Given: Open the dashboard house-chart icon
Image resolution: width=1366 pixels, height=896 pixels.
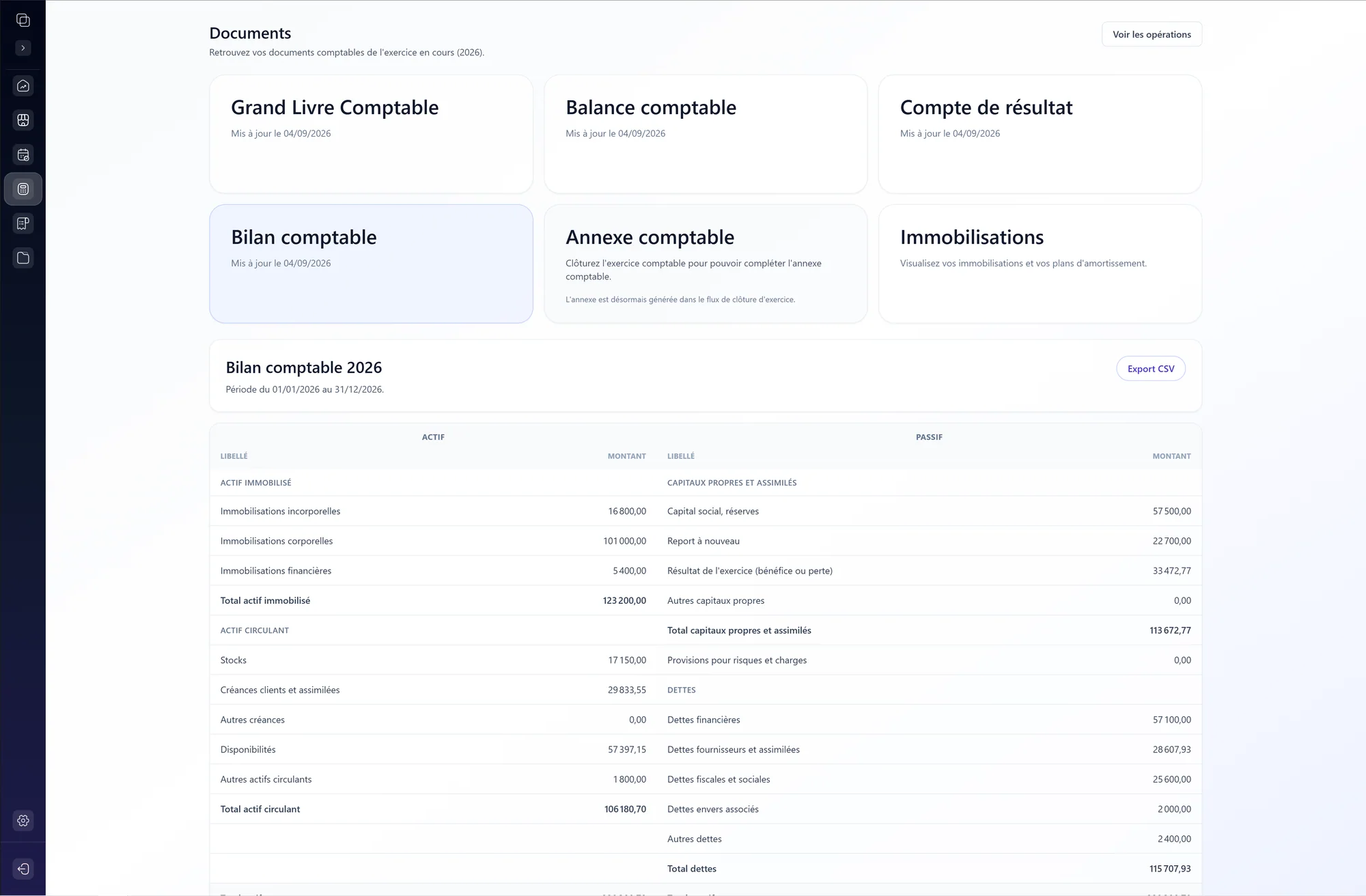Looking at the screenshot, I should tap(23, 86).
